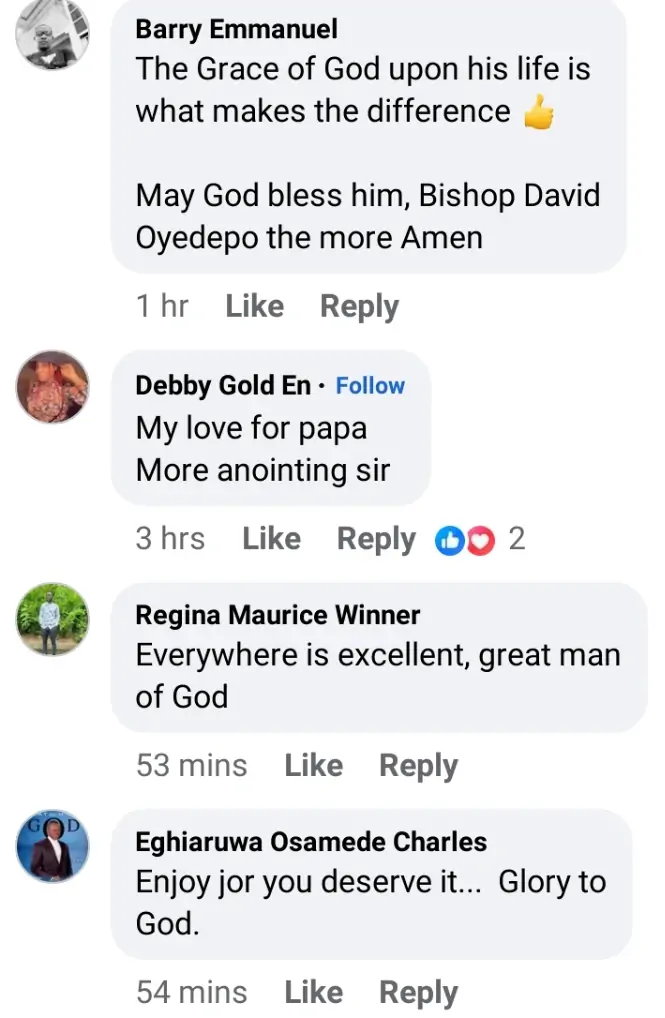Open Regina Maurice Winner's profile picture
The width and height of the screenshot is (665, 1018).
coord(53,619)
